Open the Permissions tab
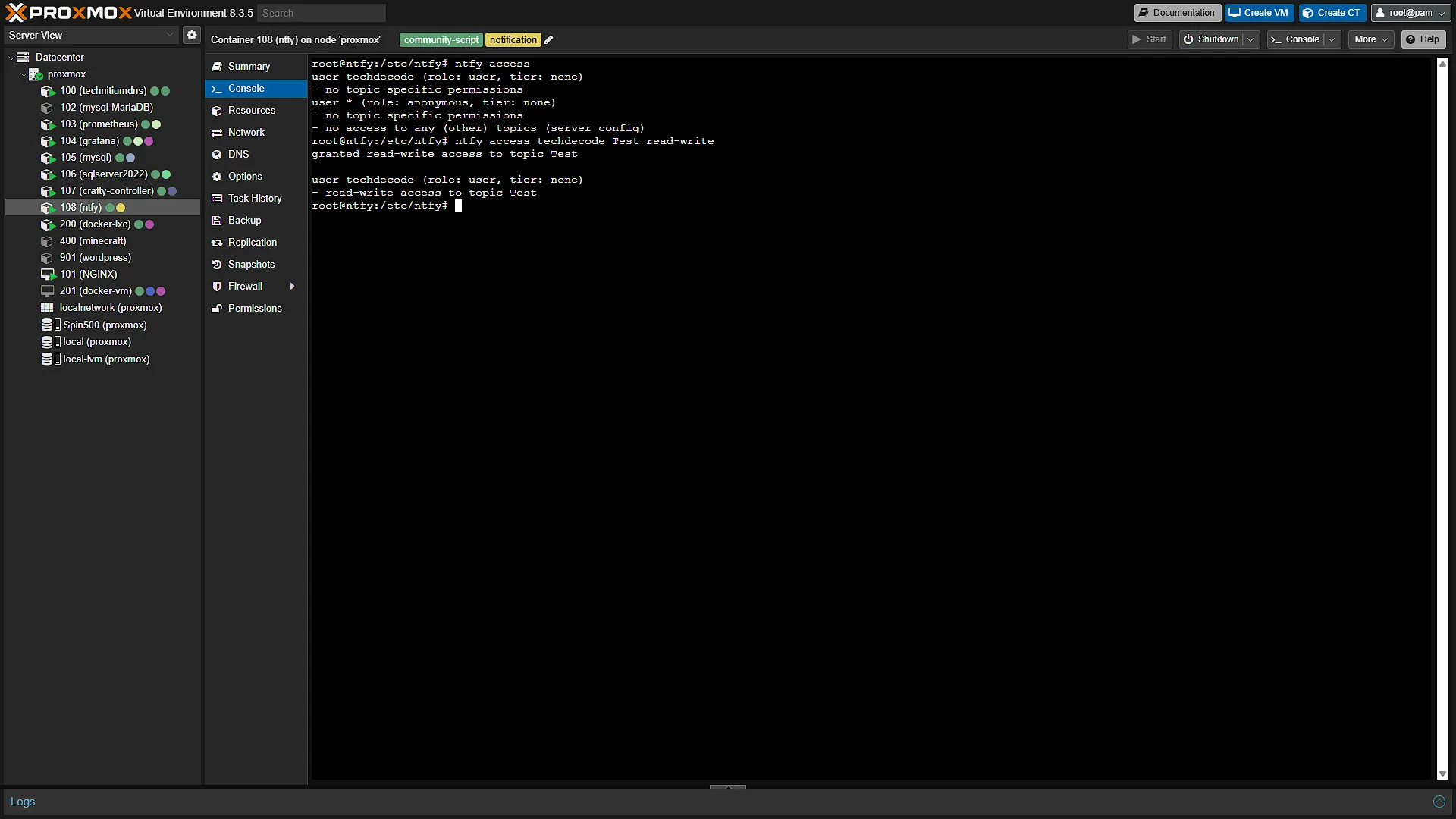Image resolution: width=1456 pixels, height=819 pixels. 256,309
